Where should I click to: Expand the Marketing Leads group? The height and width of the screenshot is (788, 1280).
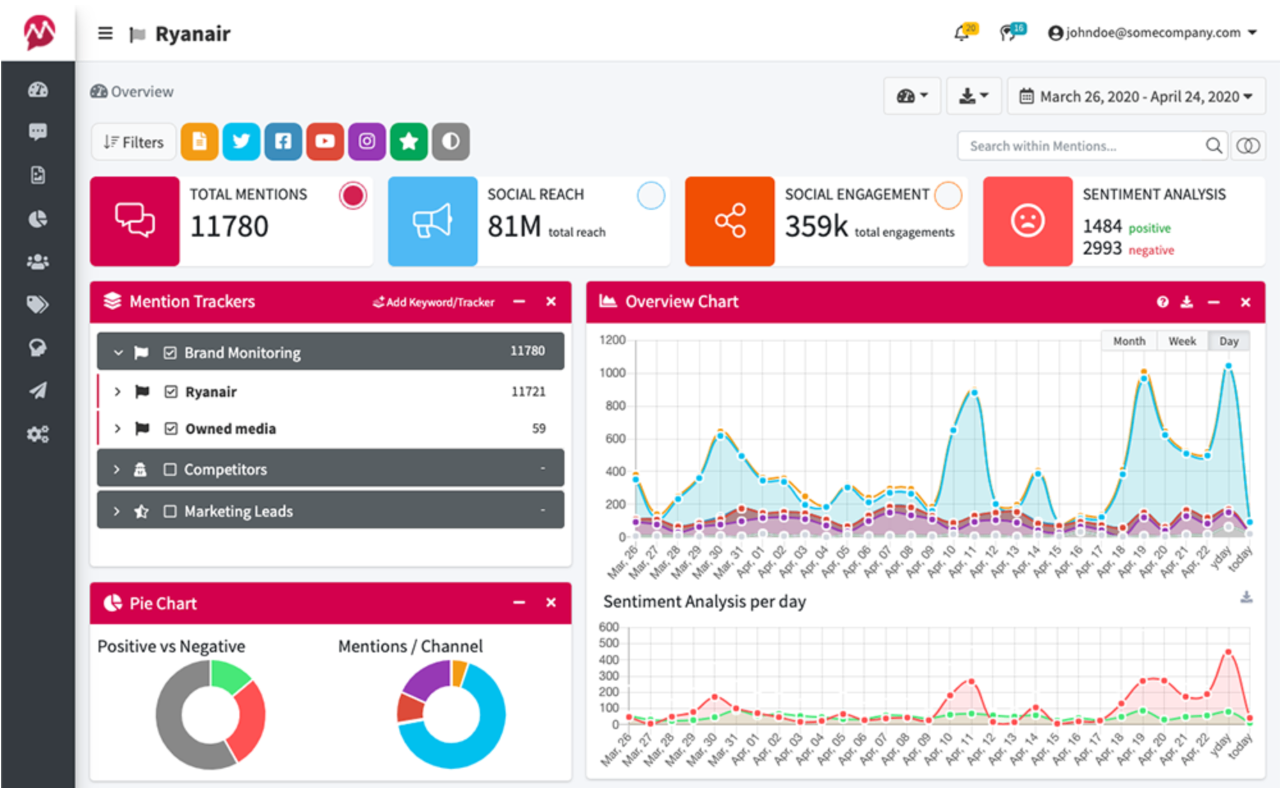click(x=117, y=512)
